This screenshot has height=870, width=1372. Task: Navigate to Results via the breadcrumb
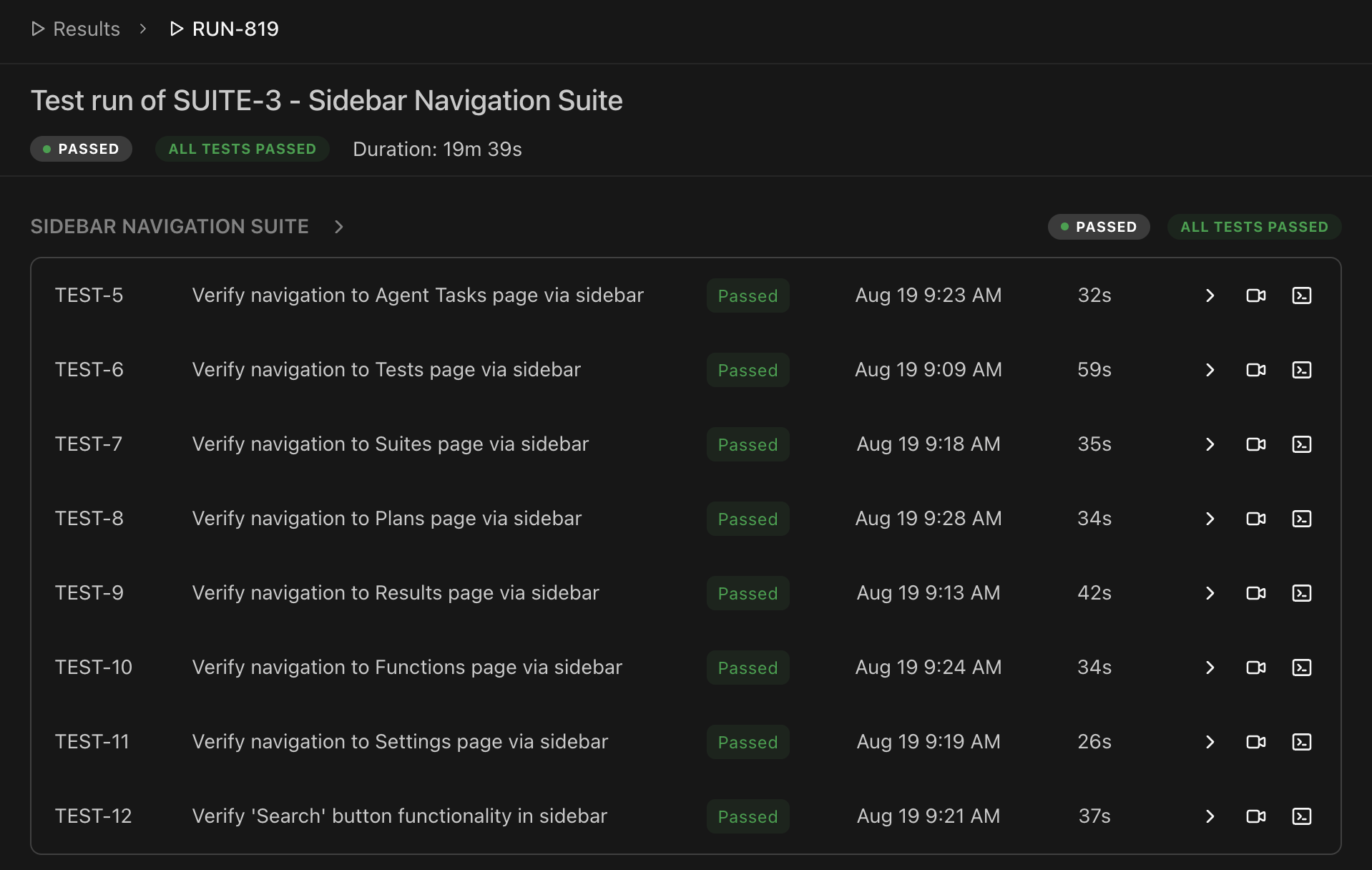(87, 29)
